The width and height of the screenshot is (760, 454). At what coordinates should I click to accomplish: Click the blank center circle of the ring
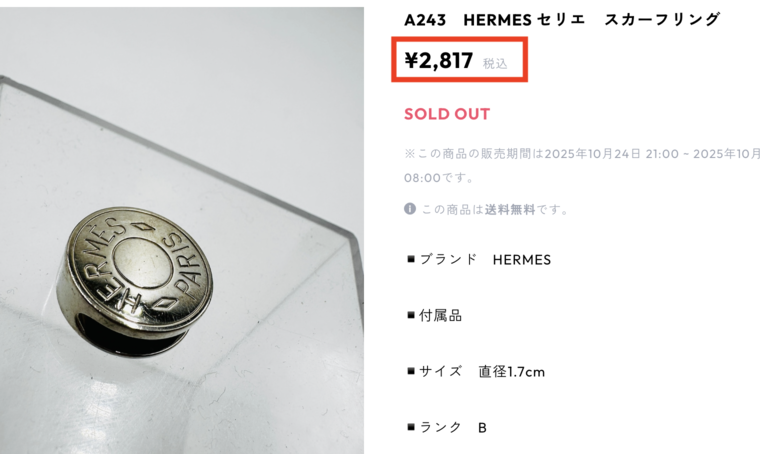click(x=142, y=263)
